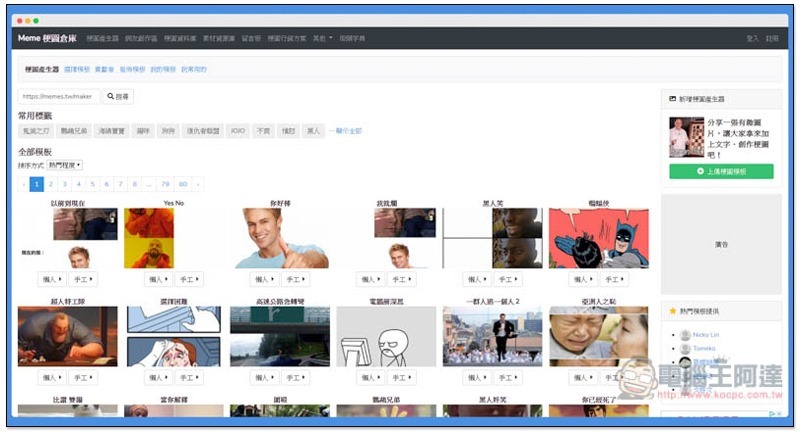This screenshot has height=432, width=800.
Task: Select the JOJO tag chip
Action: point(237,131)
